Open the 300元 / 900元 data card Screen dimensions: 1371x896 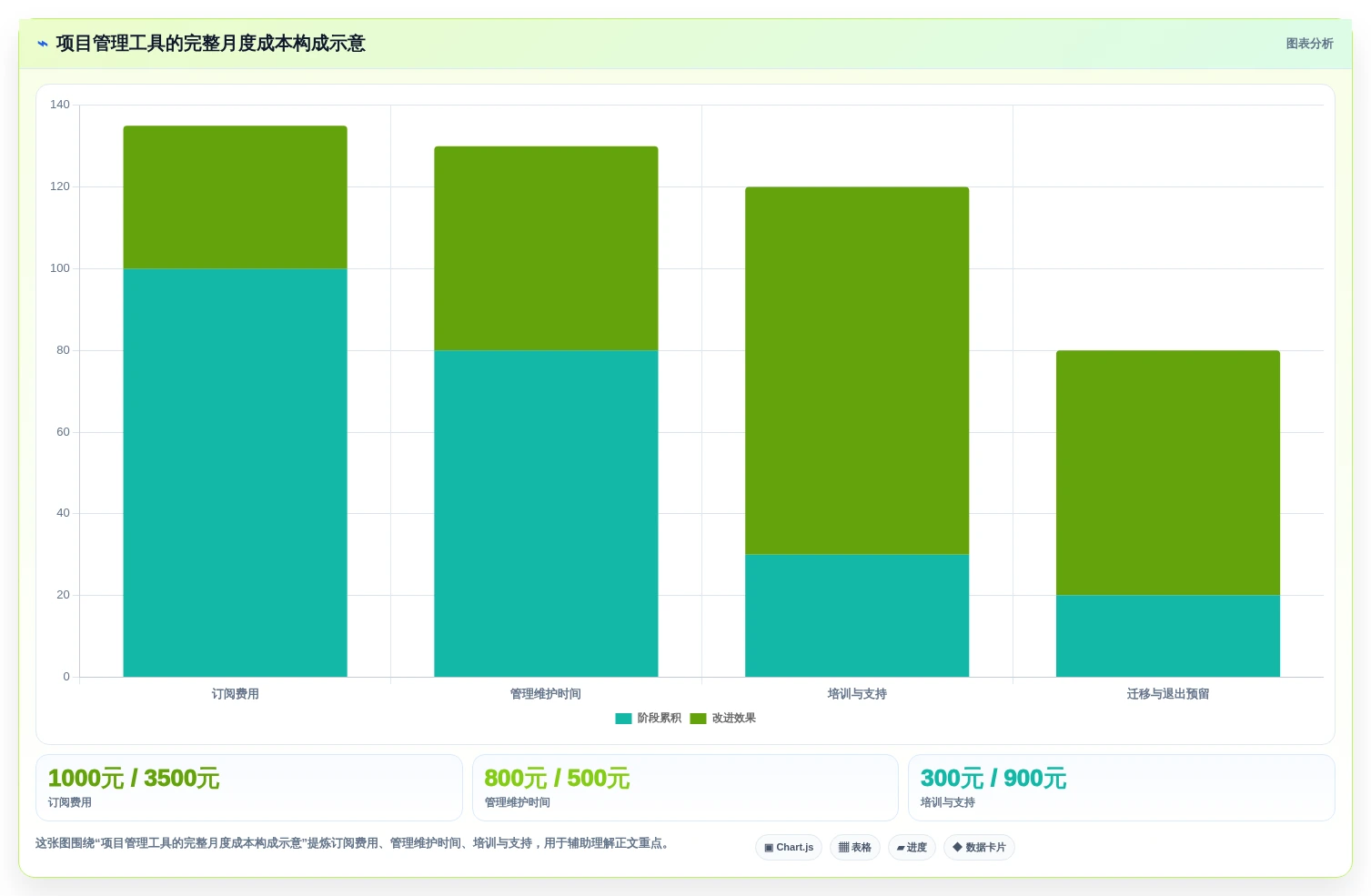coord(1122,788)
